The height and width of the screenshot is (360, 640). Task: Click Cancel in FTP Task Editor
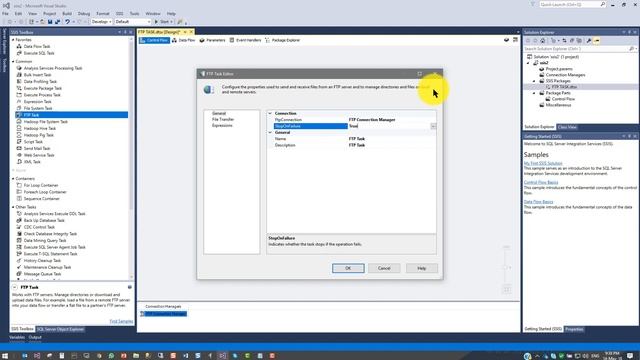point(384,268)
